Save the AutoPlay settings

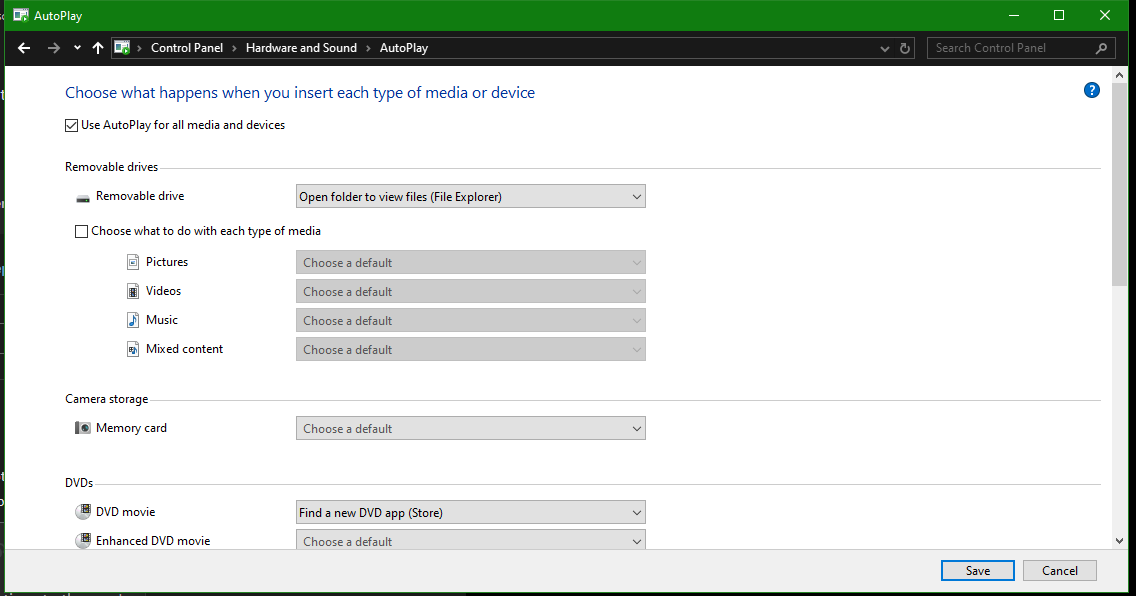tap(977, 571)
